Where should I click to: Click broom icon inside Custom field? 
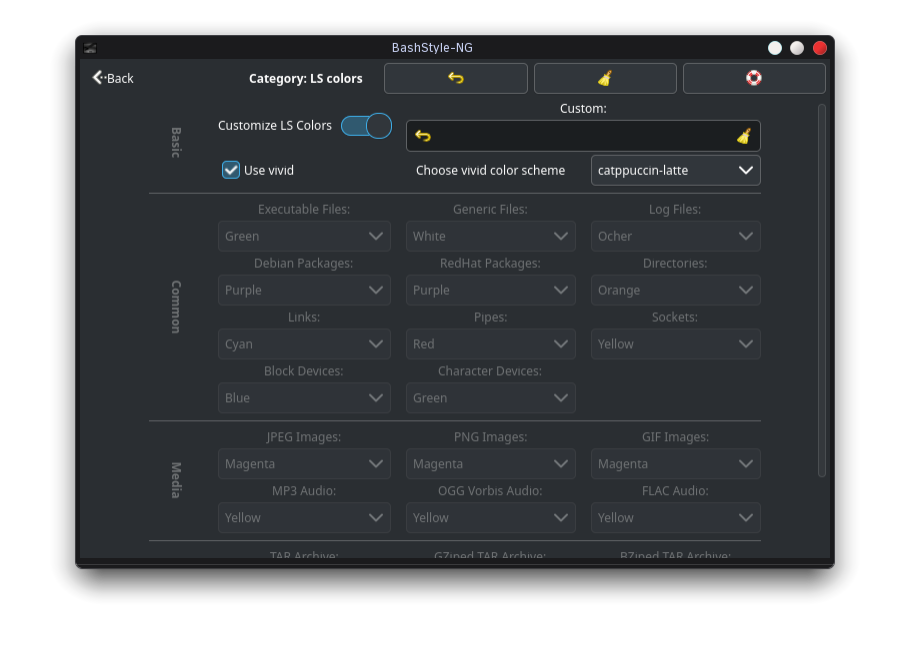[x=743, y=136]
